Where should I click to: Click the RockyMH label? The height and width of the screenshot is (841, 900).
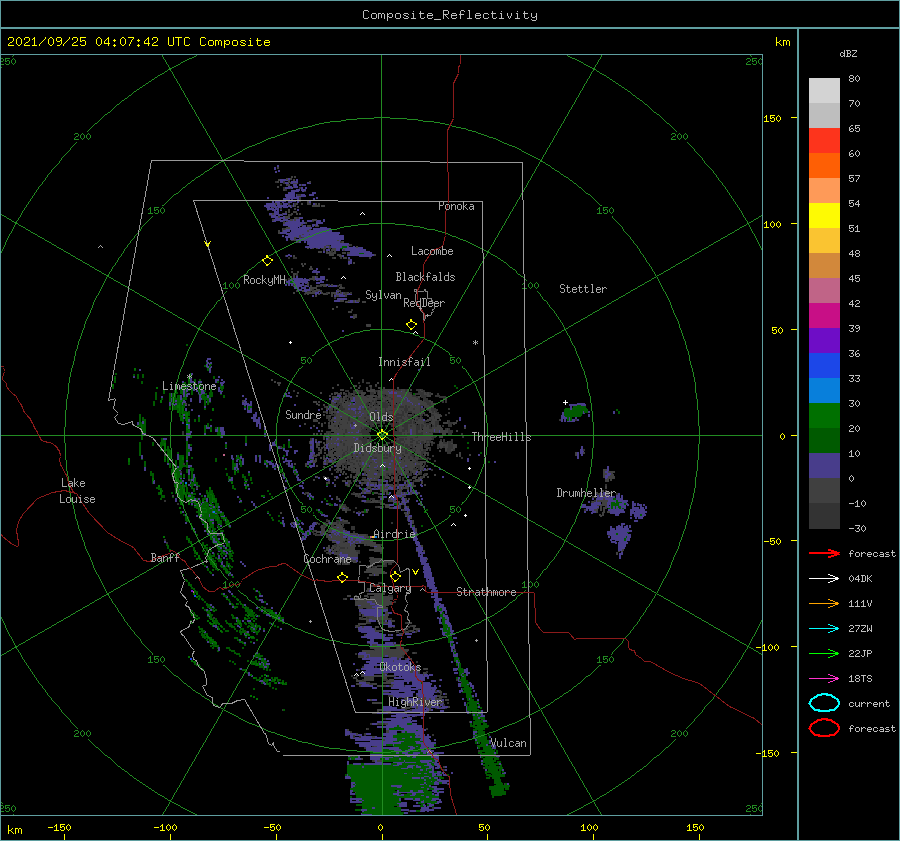click(x=264, y=280)
